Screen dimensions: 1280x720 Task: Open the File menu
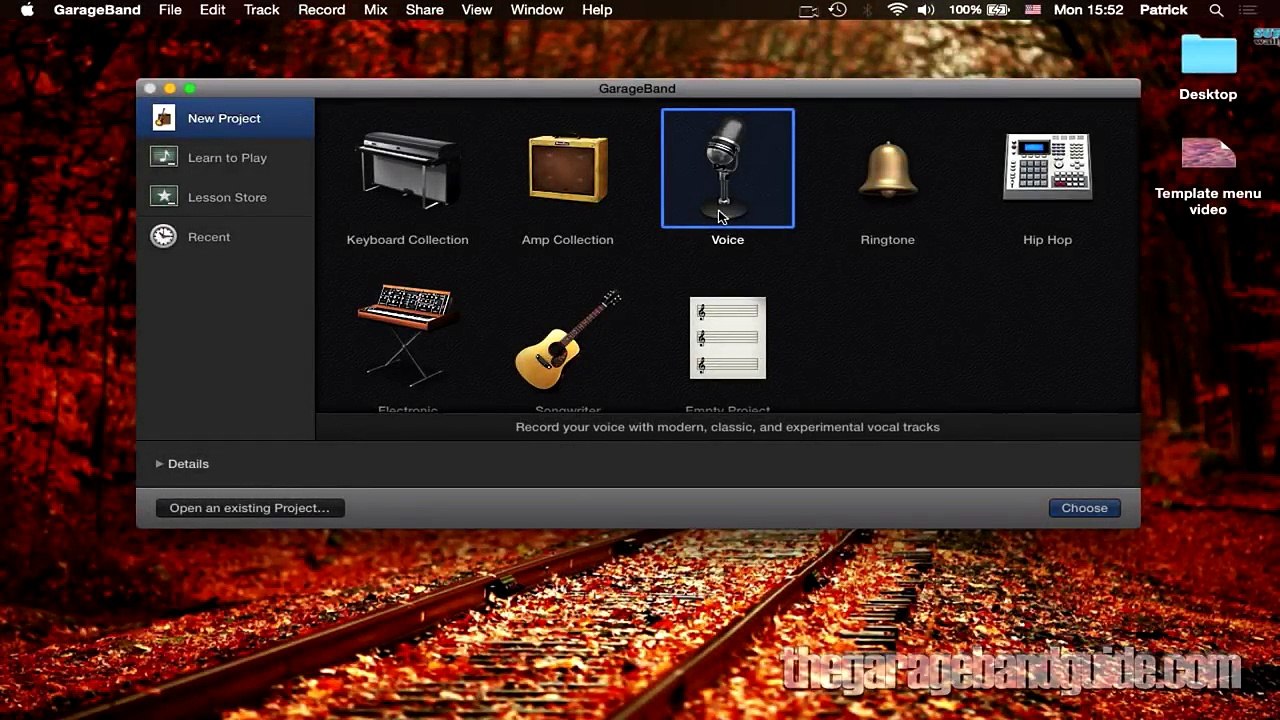click(170, 10)
